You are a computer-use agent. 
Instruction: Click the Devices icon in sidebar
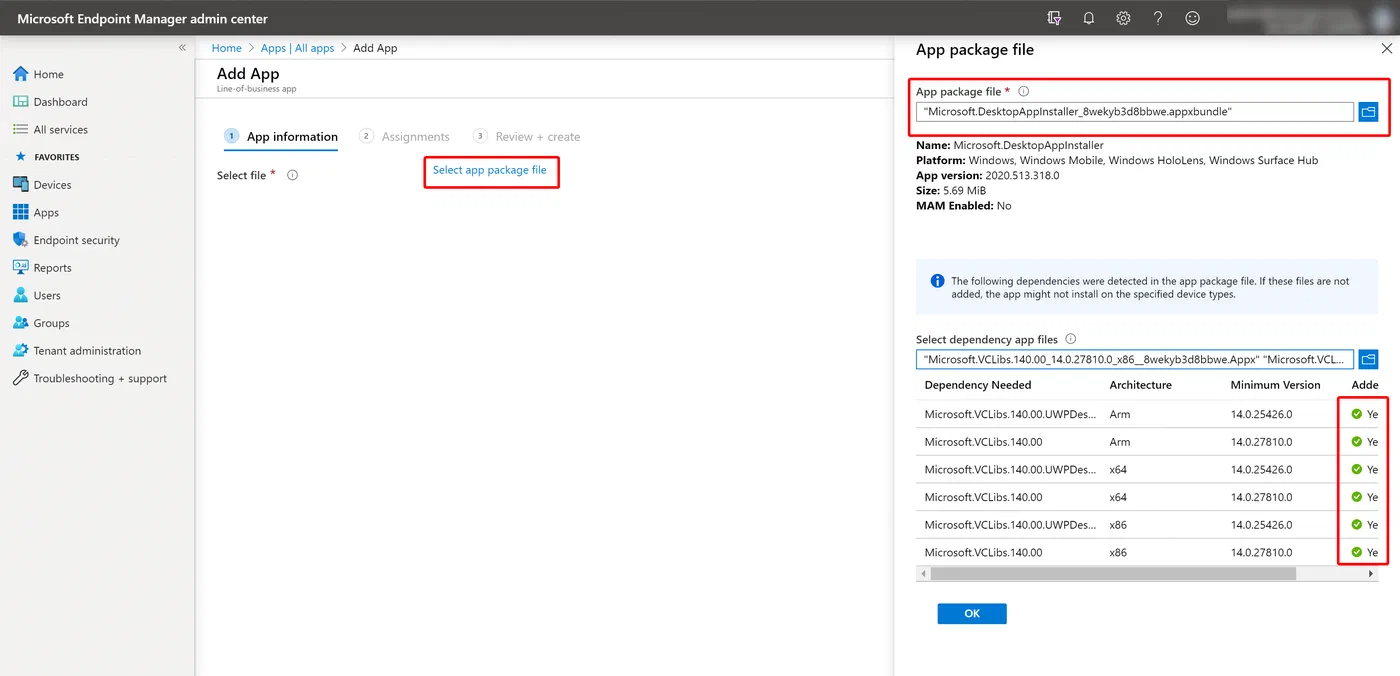click(20, 184)
